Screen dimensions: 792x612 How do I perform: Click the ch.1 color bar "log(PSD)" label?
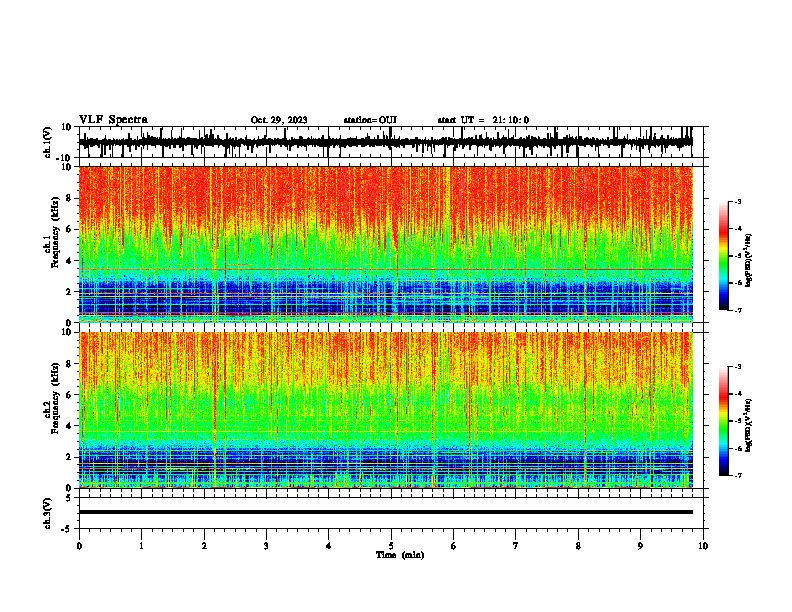749,261
